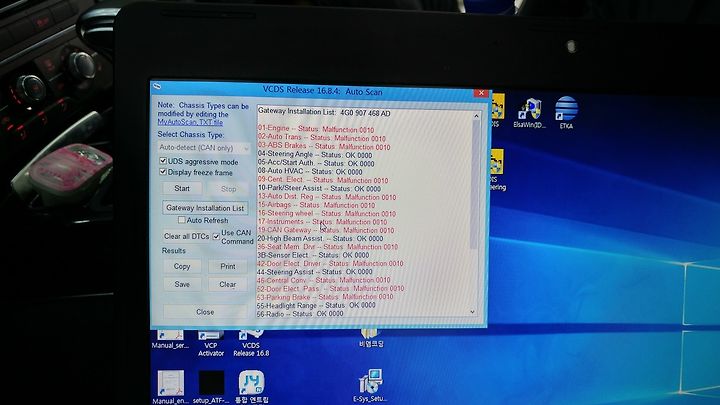
Task: Select the 3B-Sensor Elect. row
Action: click(x=313, y=255)
